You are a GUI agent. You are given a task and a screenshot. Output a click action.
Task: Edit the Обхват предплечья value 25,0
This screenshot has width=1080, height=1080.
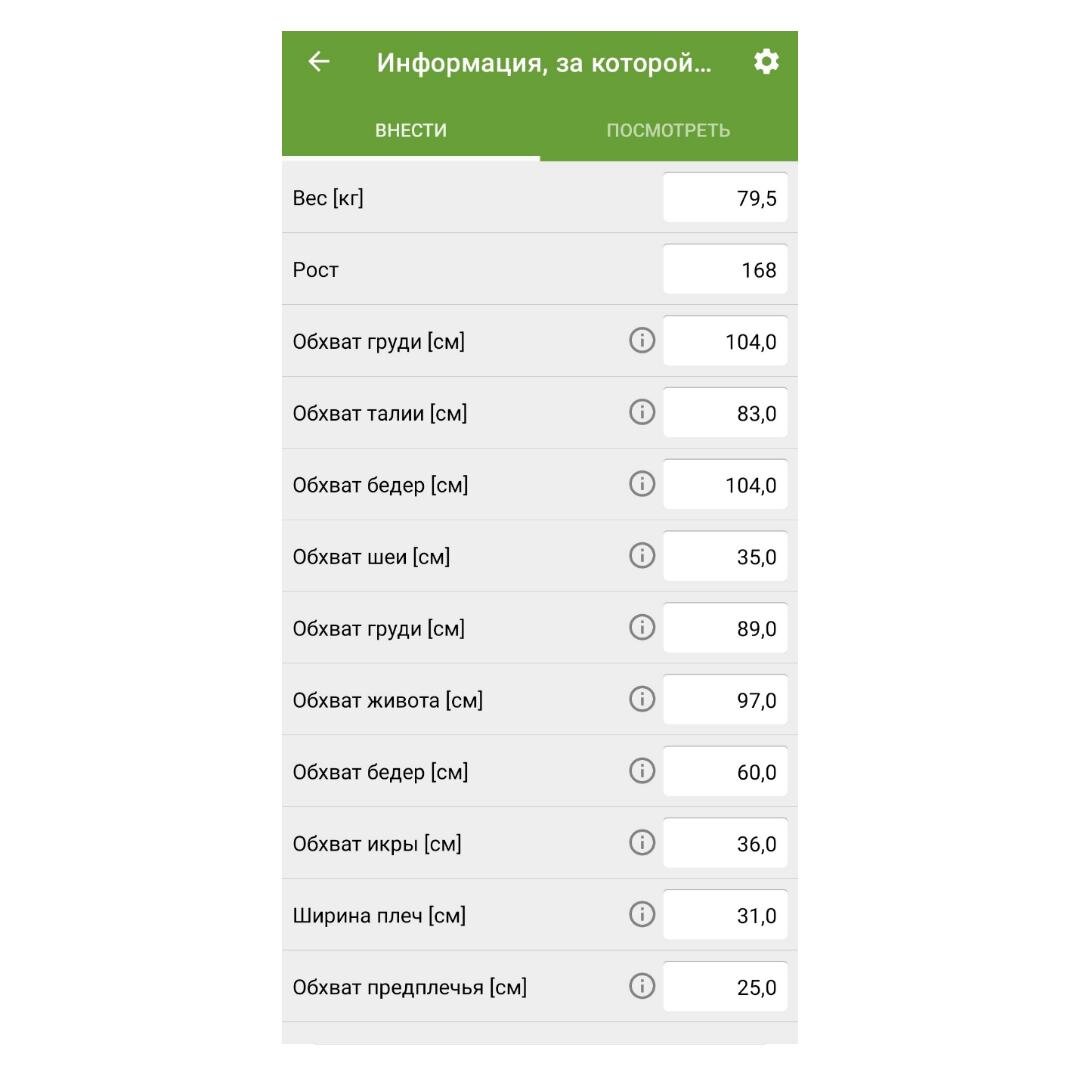725,987
